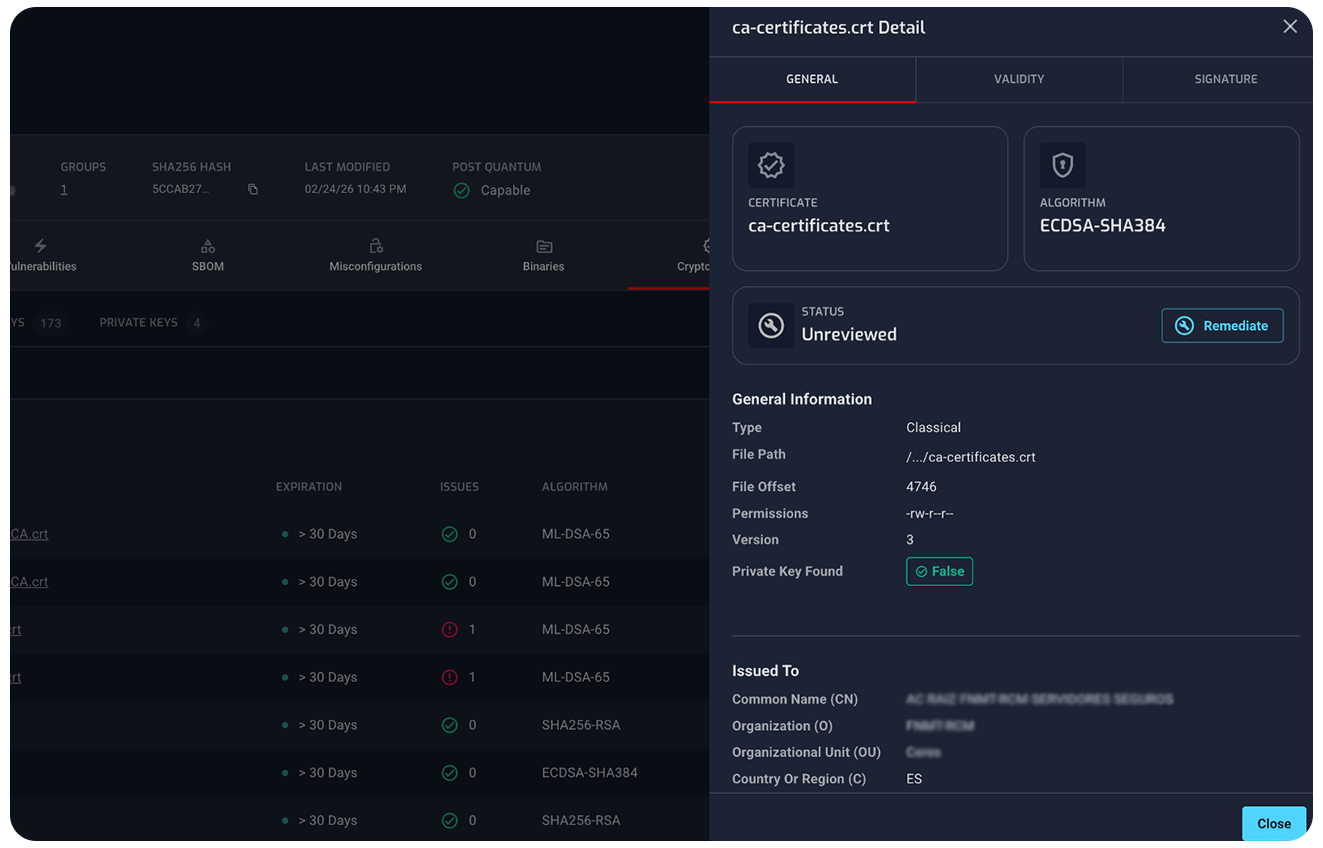Click the red issue icon for first ML-DSA-65 warning
This screenshot has height=848, width=1323.
[450, 630]
